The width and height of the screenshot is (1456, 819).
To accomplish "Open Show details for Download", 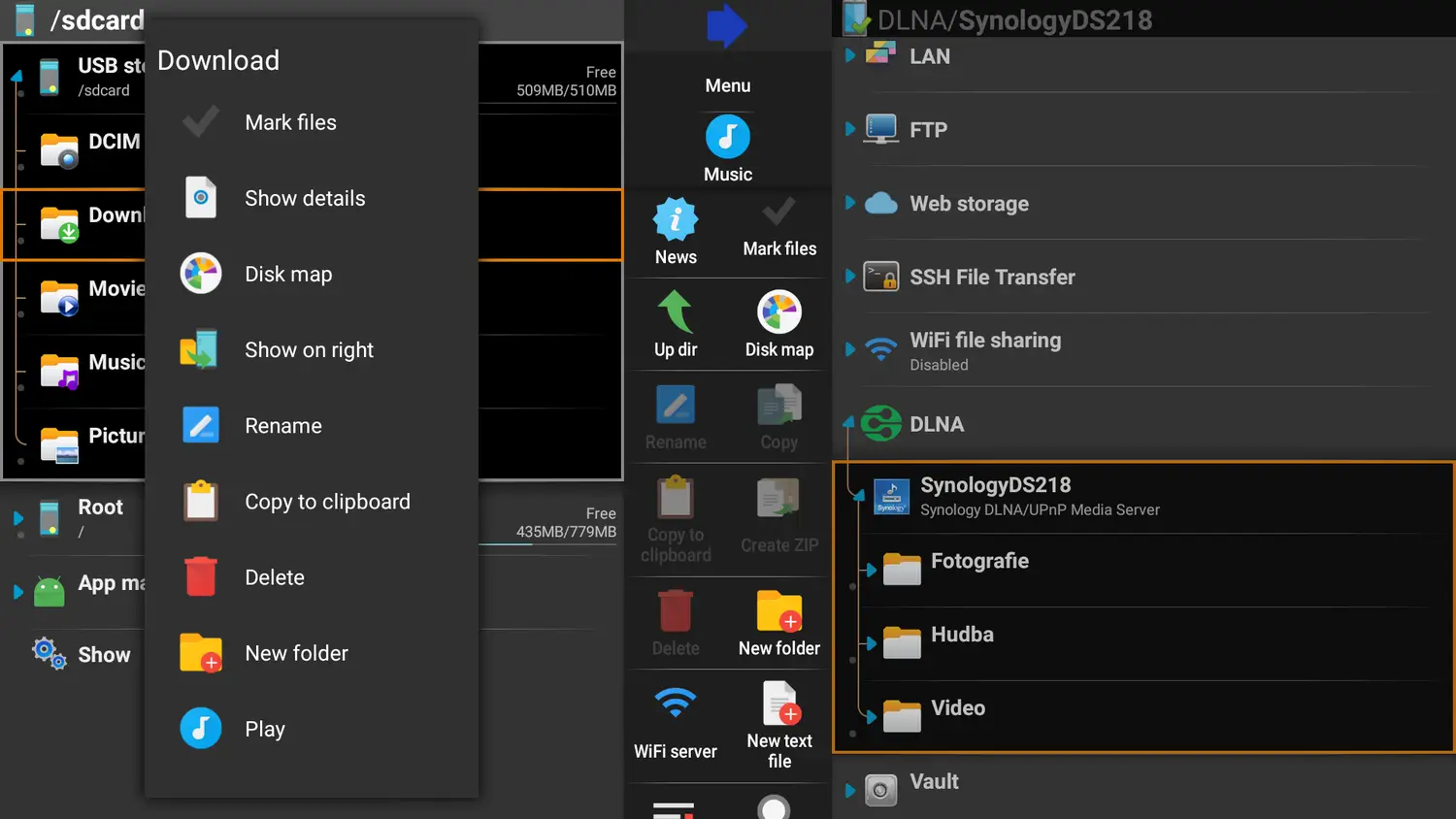I will [x=305, y=198].
